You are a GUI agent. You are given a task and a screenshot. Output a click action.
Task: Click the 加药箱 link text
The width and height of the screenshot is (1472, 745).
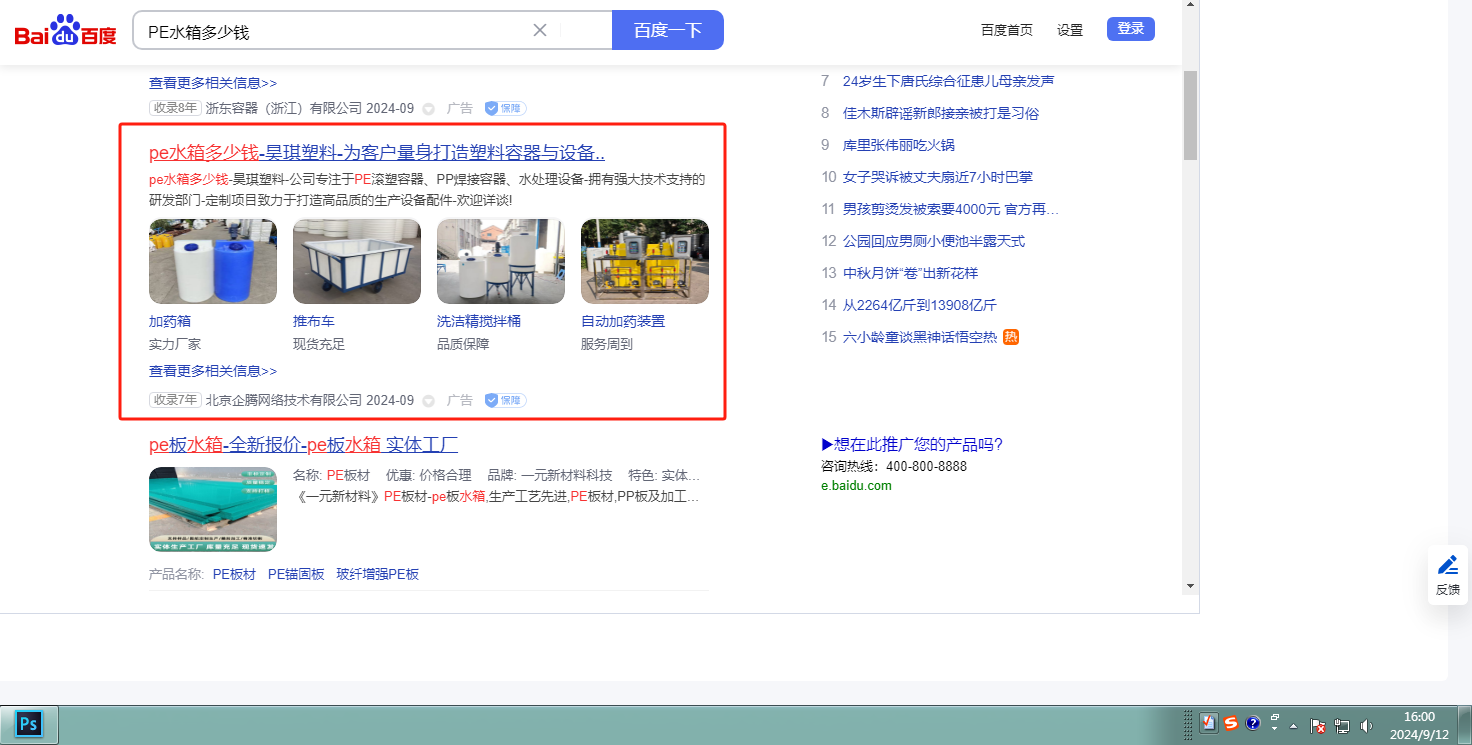[170, 321]
